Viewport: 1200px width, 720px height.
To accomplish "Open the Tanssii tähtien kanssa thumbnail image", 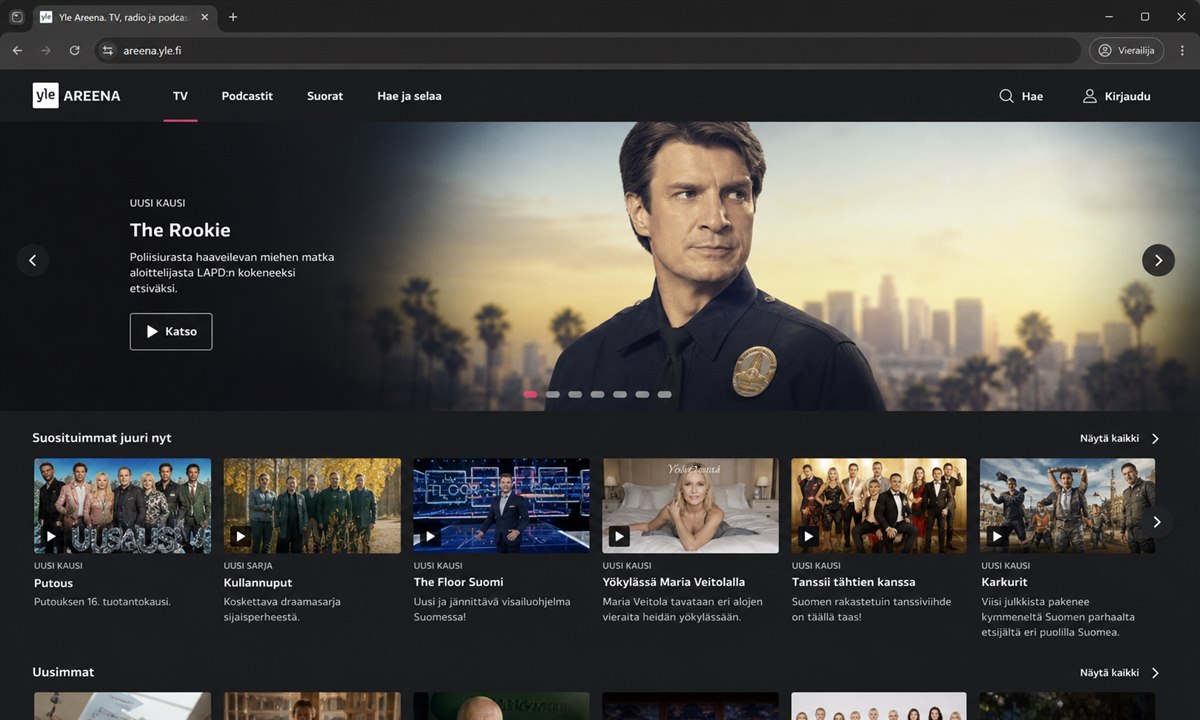I will click(879, 506).
